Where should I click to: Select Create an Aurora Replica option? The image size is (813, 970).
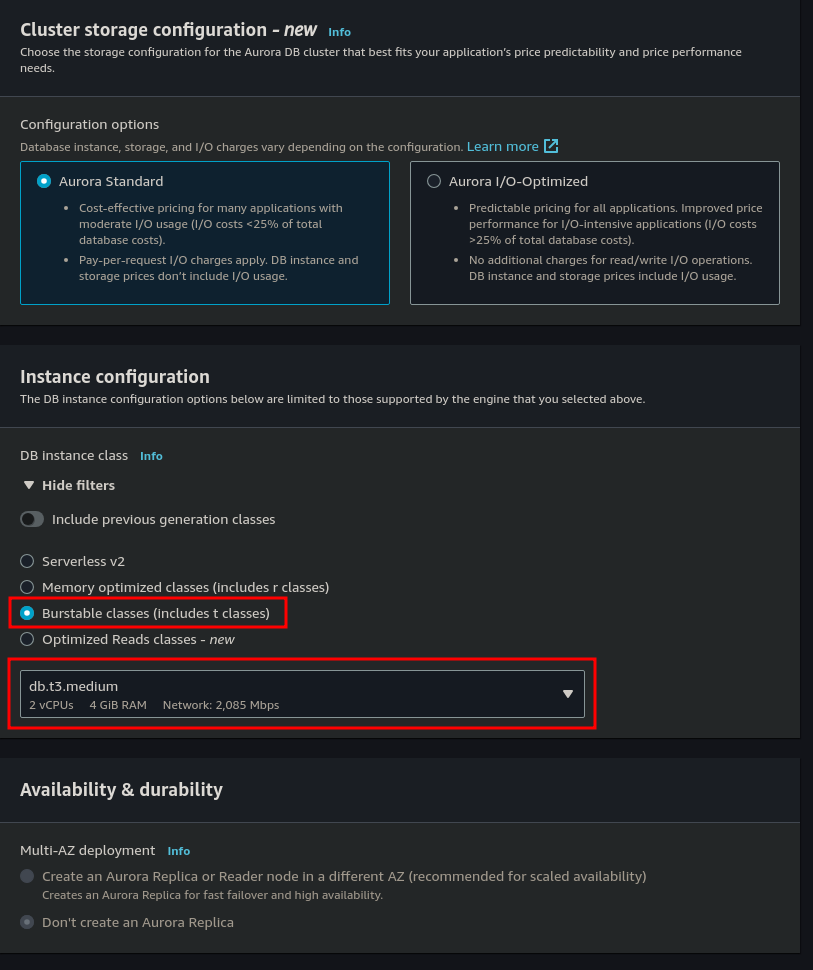pos(27,876)
